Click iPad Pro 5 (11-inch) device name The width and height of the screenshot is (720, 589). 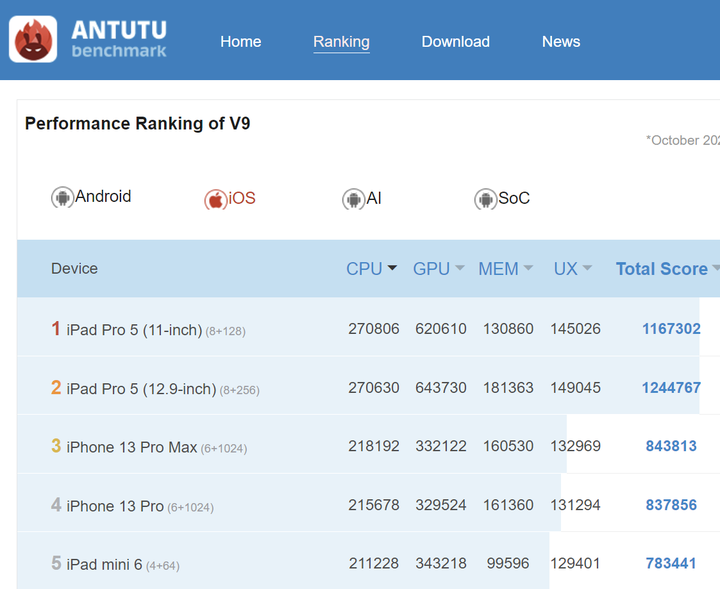[x=134, y=330]
